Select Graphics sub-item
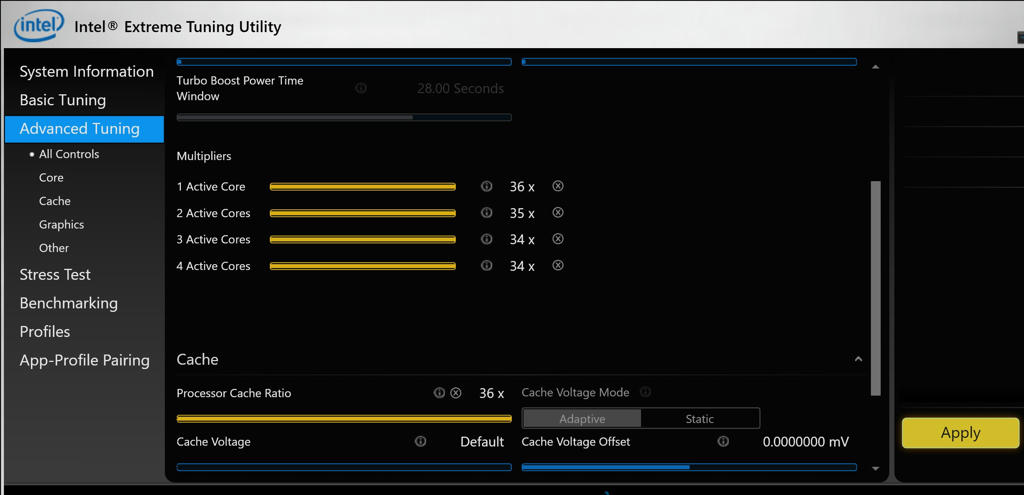The width and height of the screenshot is (1024, 495). point(61,225)
